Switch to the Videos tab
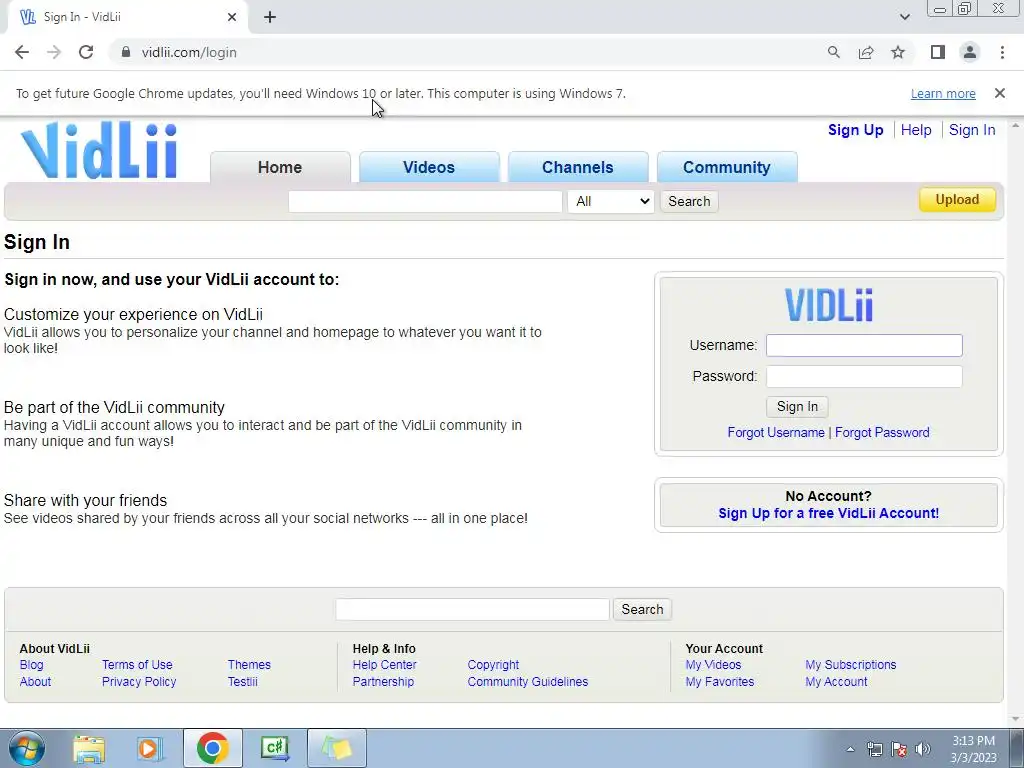1024x768 pixels. (428, 167)
